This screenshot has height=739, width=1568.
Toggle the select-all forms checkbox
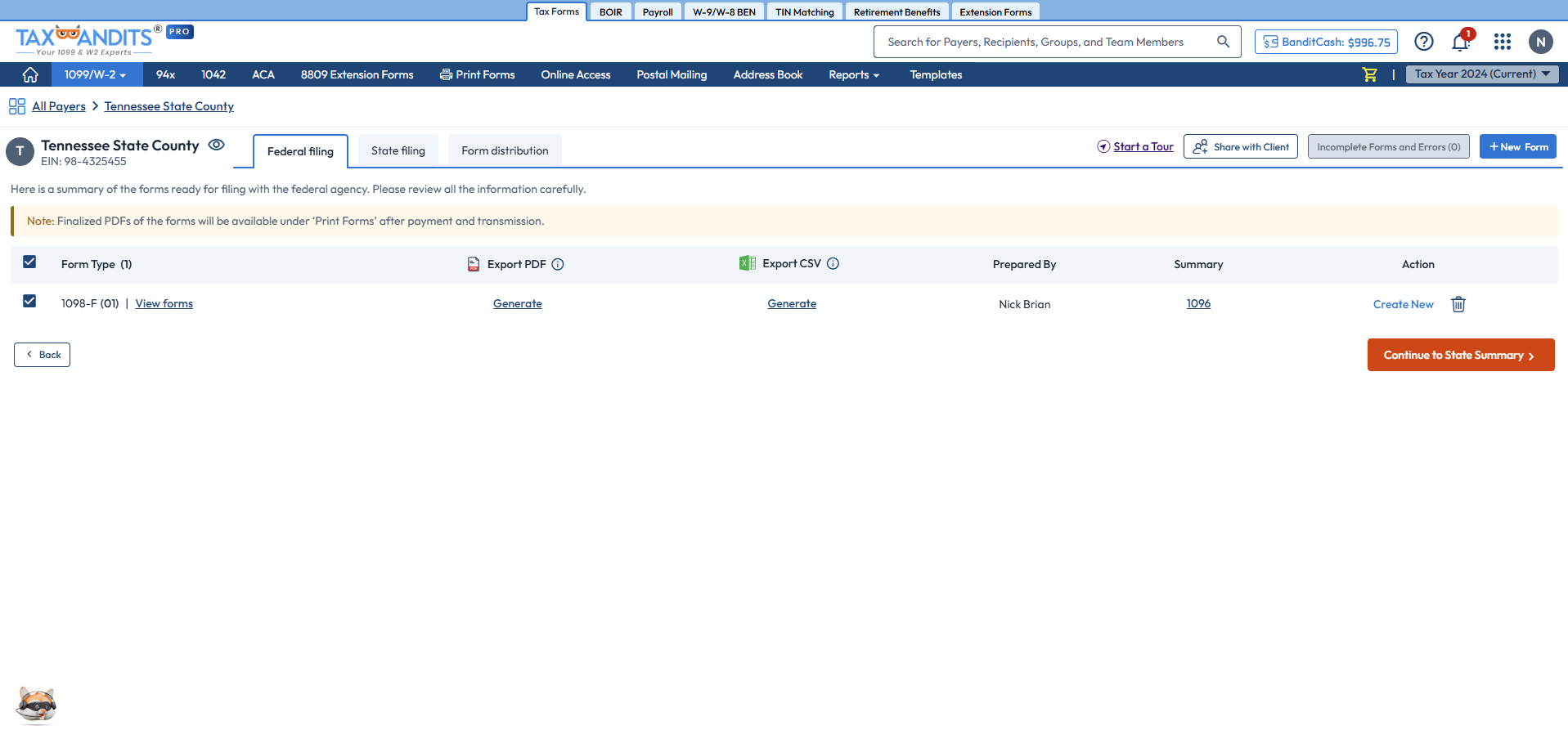click(29, 262)
